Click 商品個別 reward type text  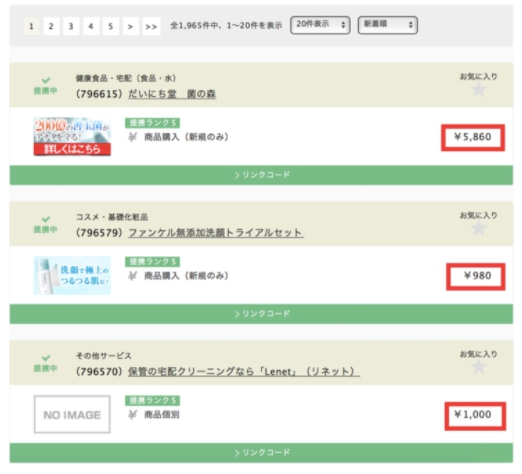tap(162, 415)
